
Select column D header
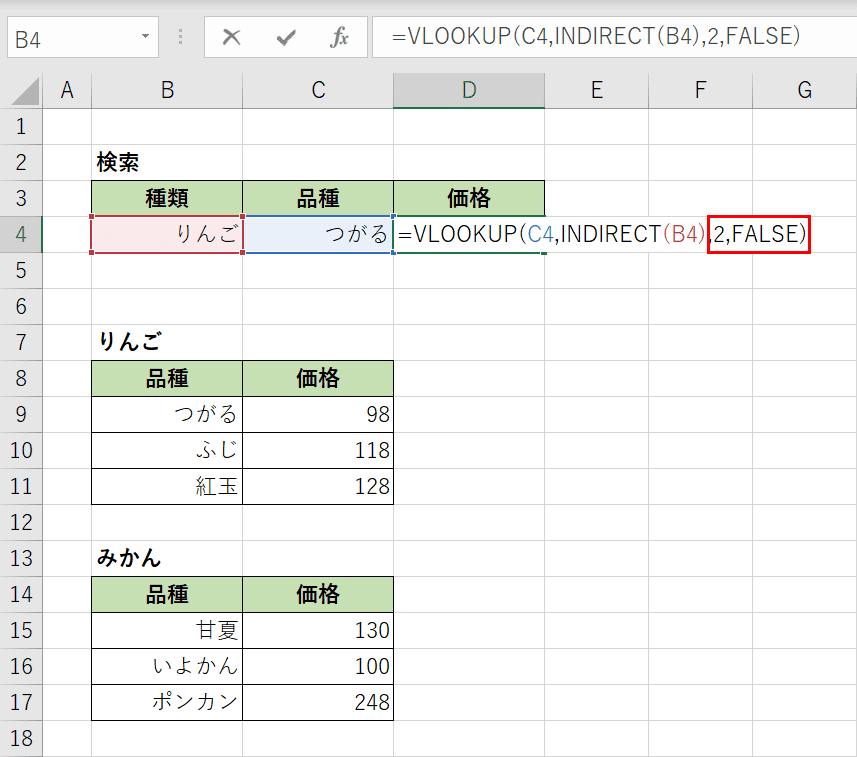(x=469, y=90)
